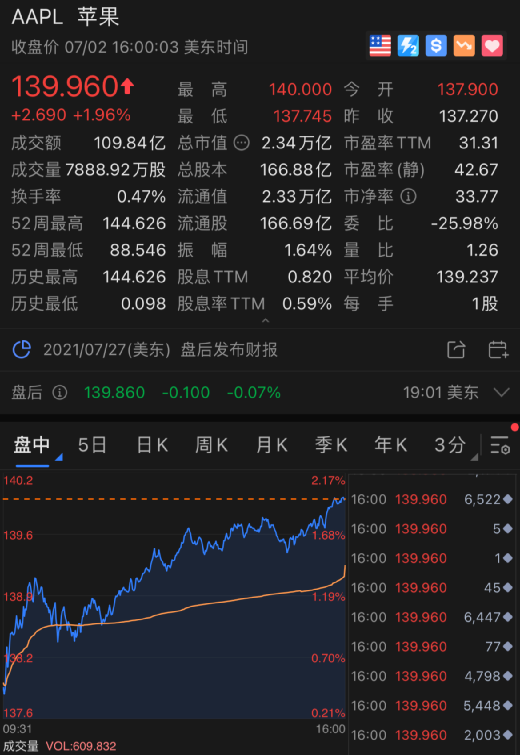Image resolution: width=520 pixels, height=755 pixels.
Task: Tap the US flag market icon
Action: 380,46
